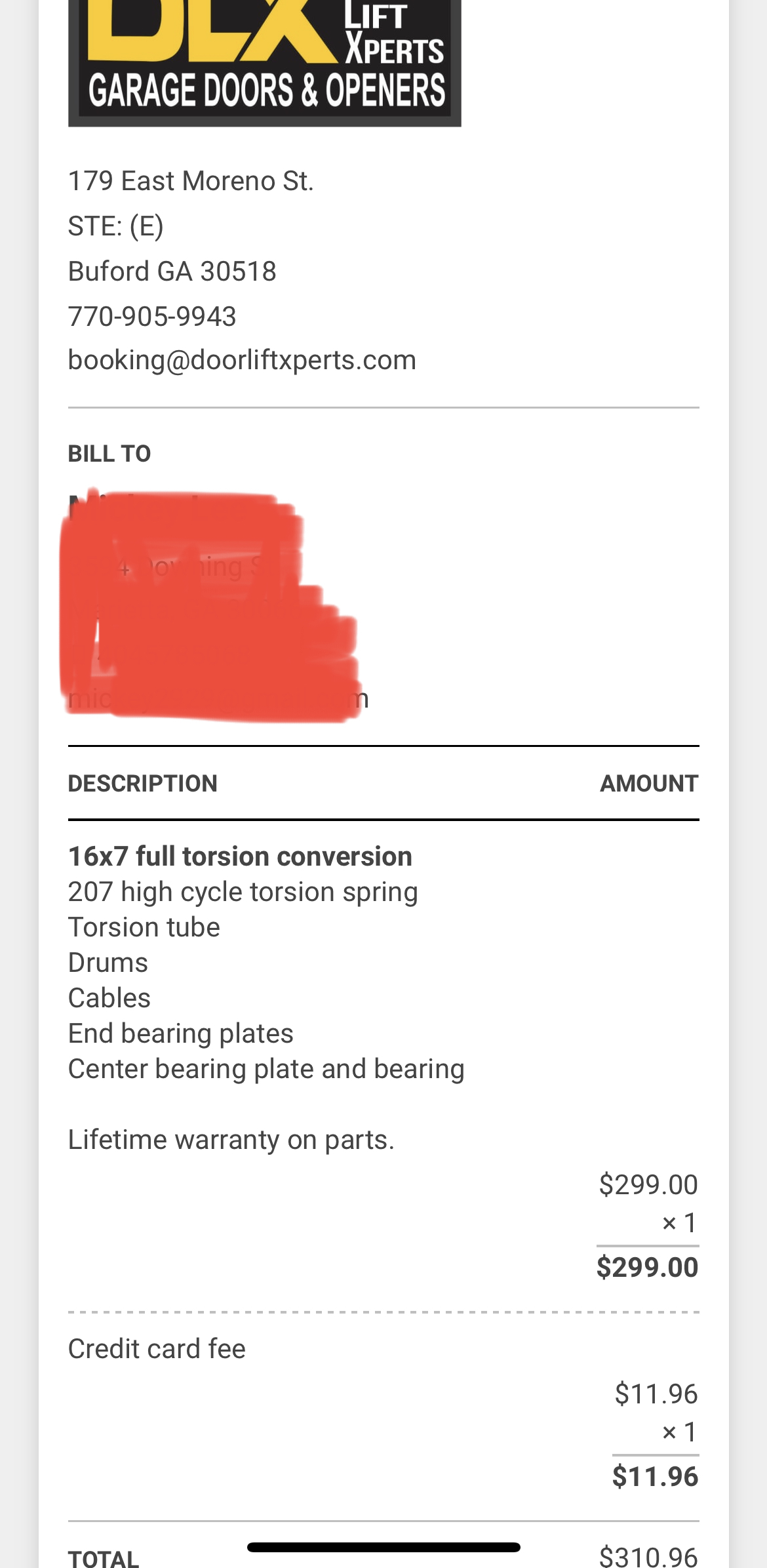Screen dimensions: 767x1568
Task: Tap the bold $299.00 line total
Action: click(x=647, y=1268)
